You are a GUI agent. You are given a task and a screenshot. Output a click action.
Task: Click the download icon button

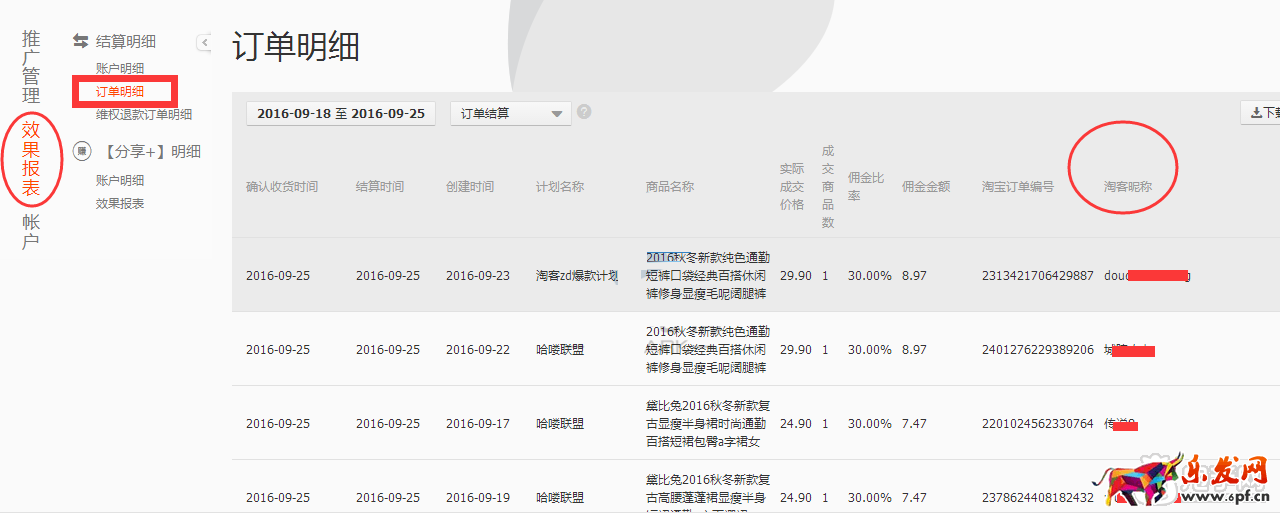click(x=1261, y=113)
